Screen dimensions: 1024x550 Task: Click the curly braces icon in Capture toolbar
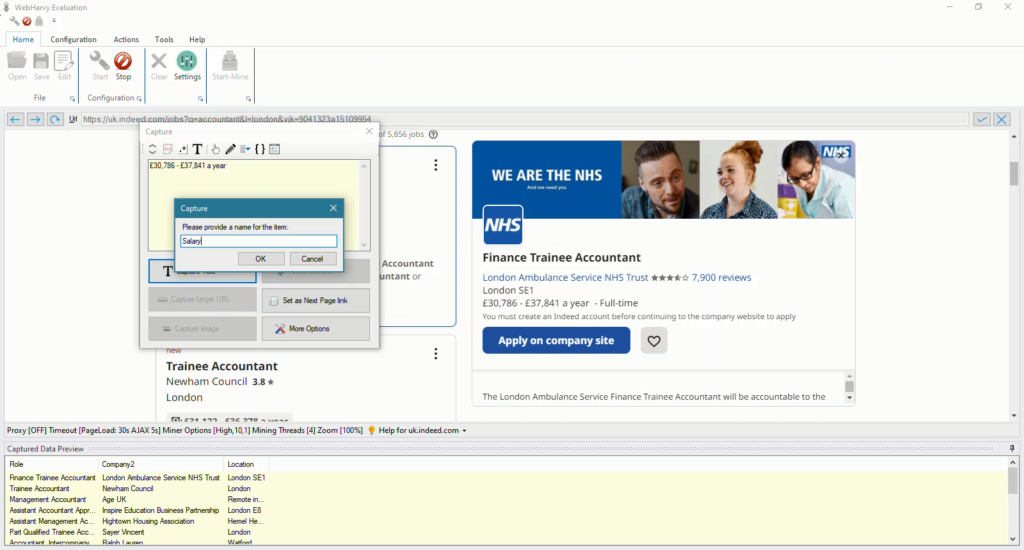point(259,149)
